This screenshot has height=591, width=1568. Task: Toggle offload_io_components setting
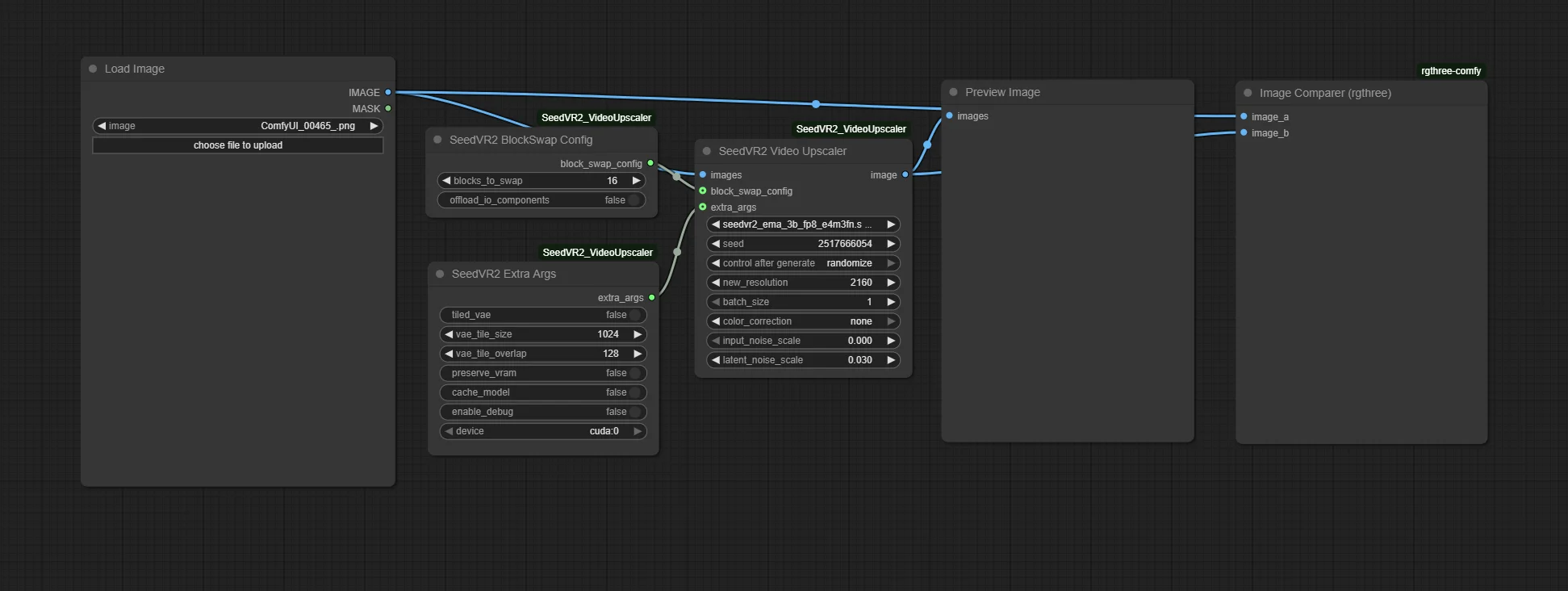(633, 200)
